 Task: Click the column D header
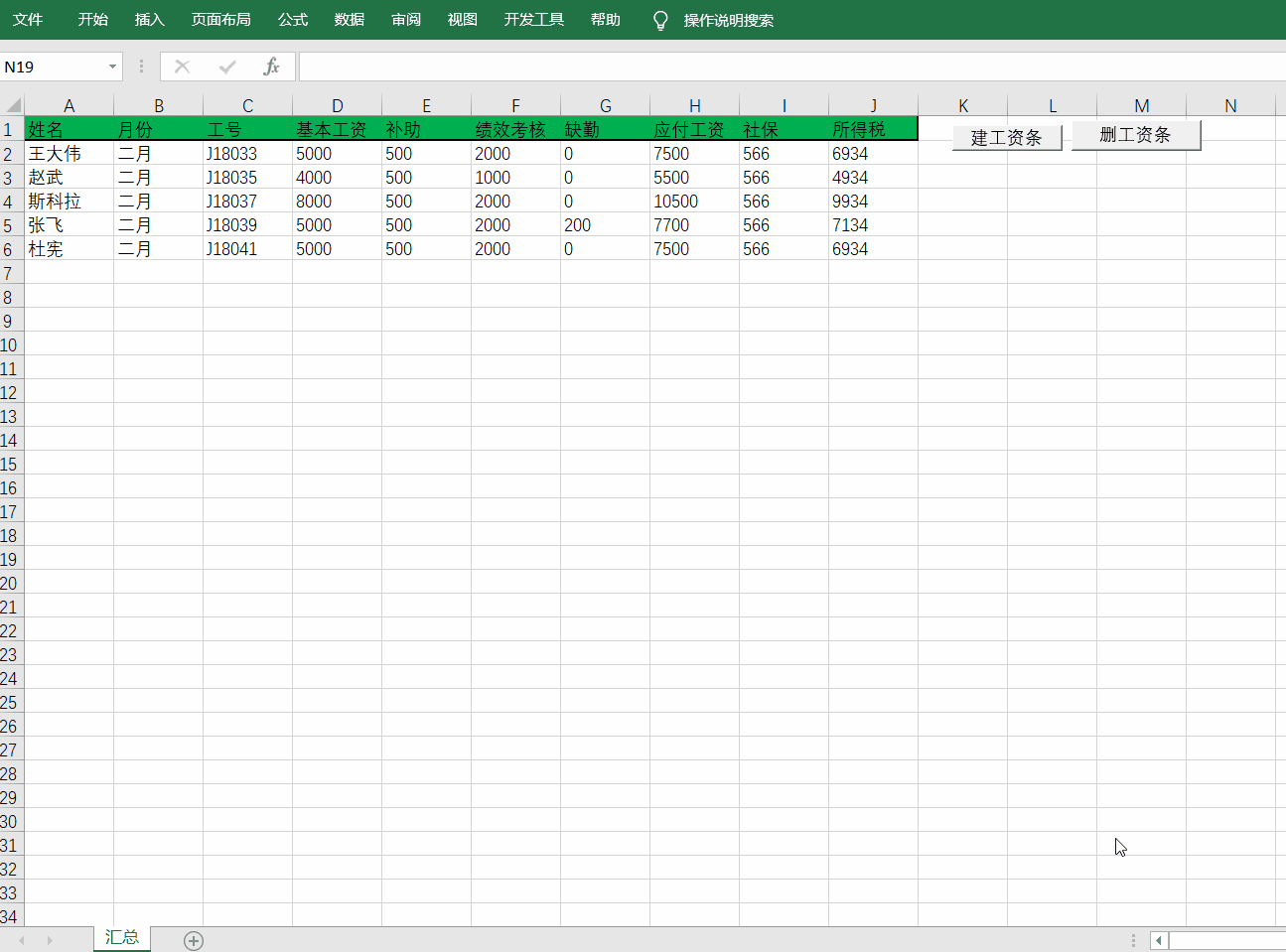[x=337, y=104]
